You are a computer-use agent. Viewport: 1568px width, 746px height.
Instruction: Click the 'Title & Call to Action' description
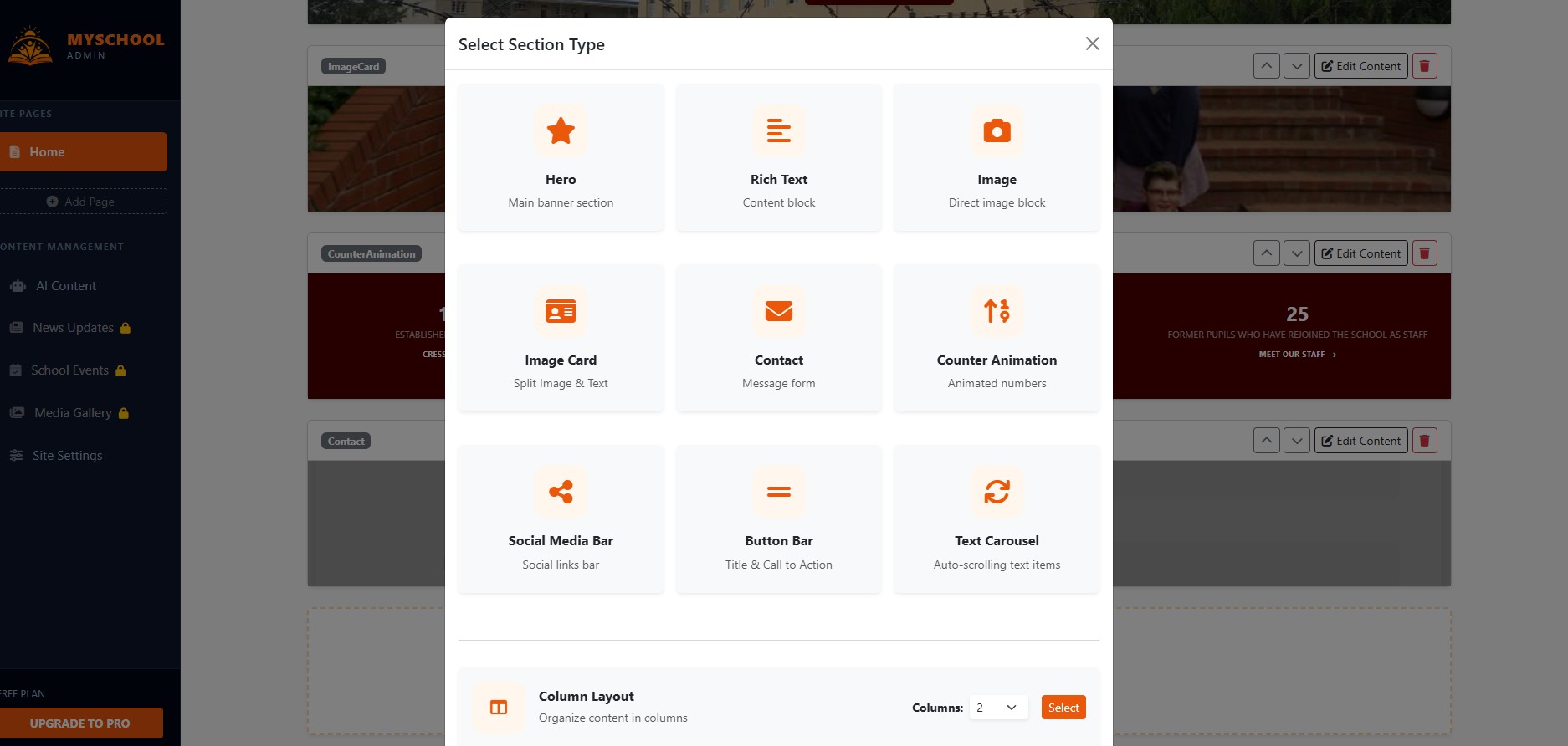pyautogui.click(x=778, y=565)
